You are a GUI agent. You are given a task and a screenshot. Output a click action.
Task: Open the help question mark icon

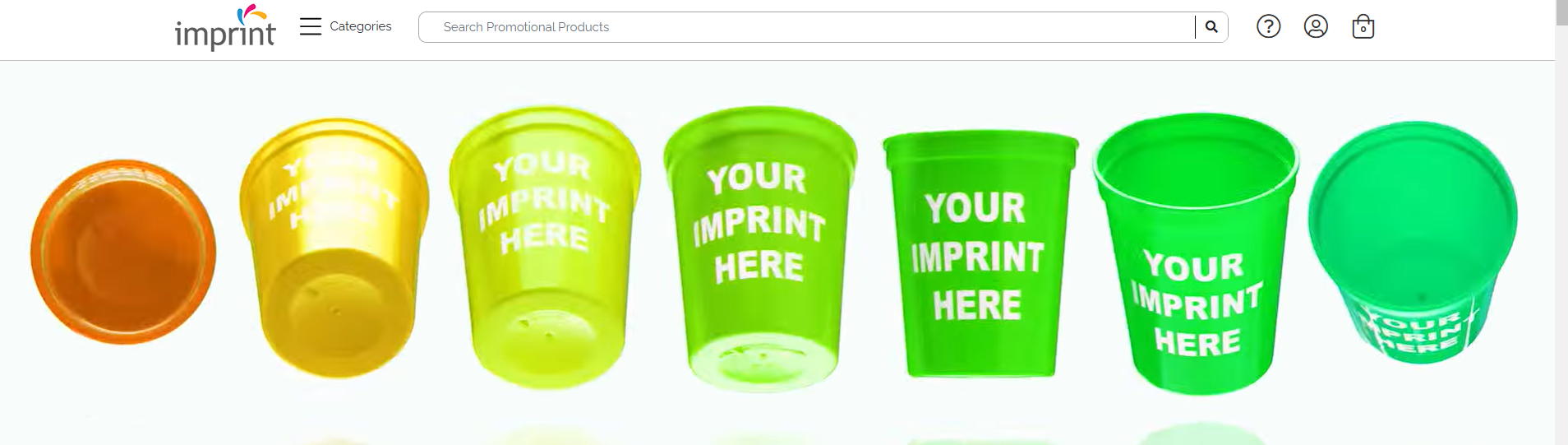1269,27
